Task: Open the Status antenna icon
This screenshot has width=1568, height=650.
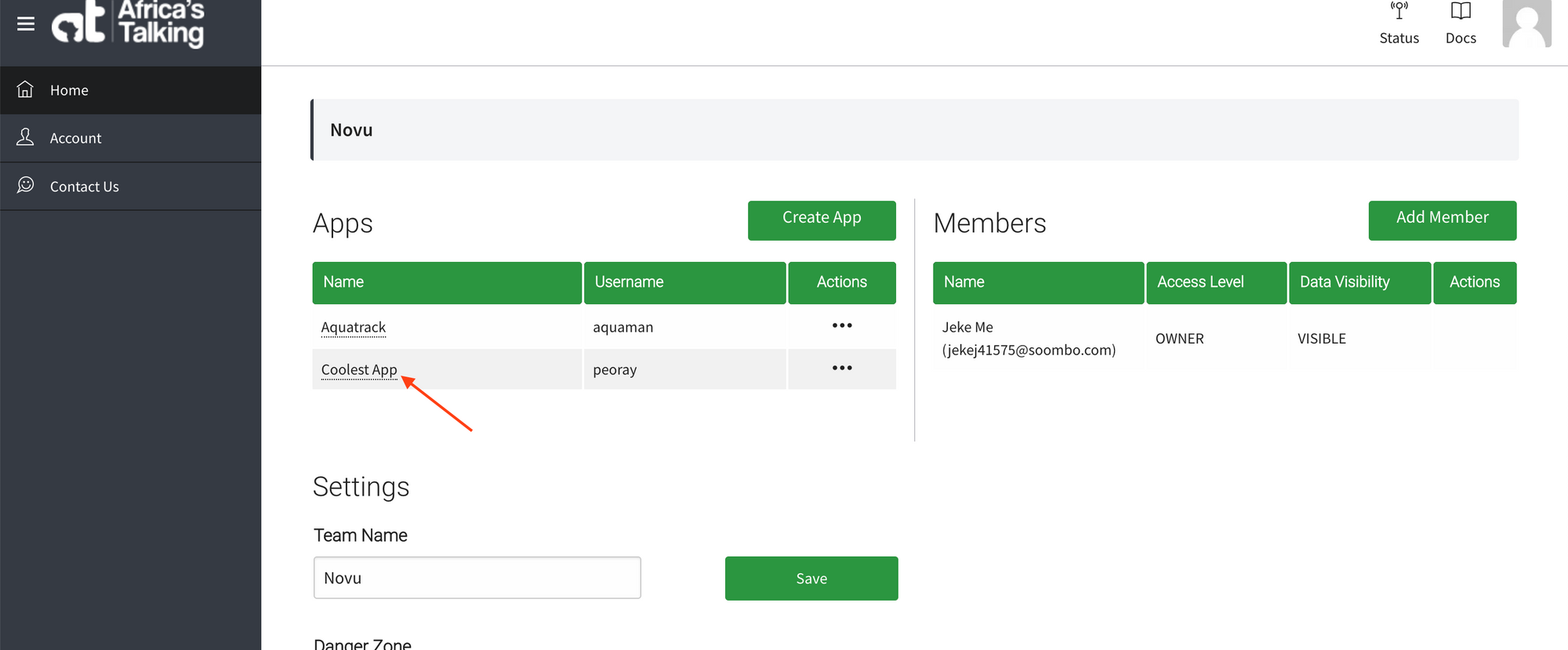Action: (1399, 12)
